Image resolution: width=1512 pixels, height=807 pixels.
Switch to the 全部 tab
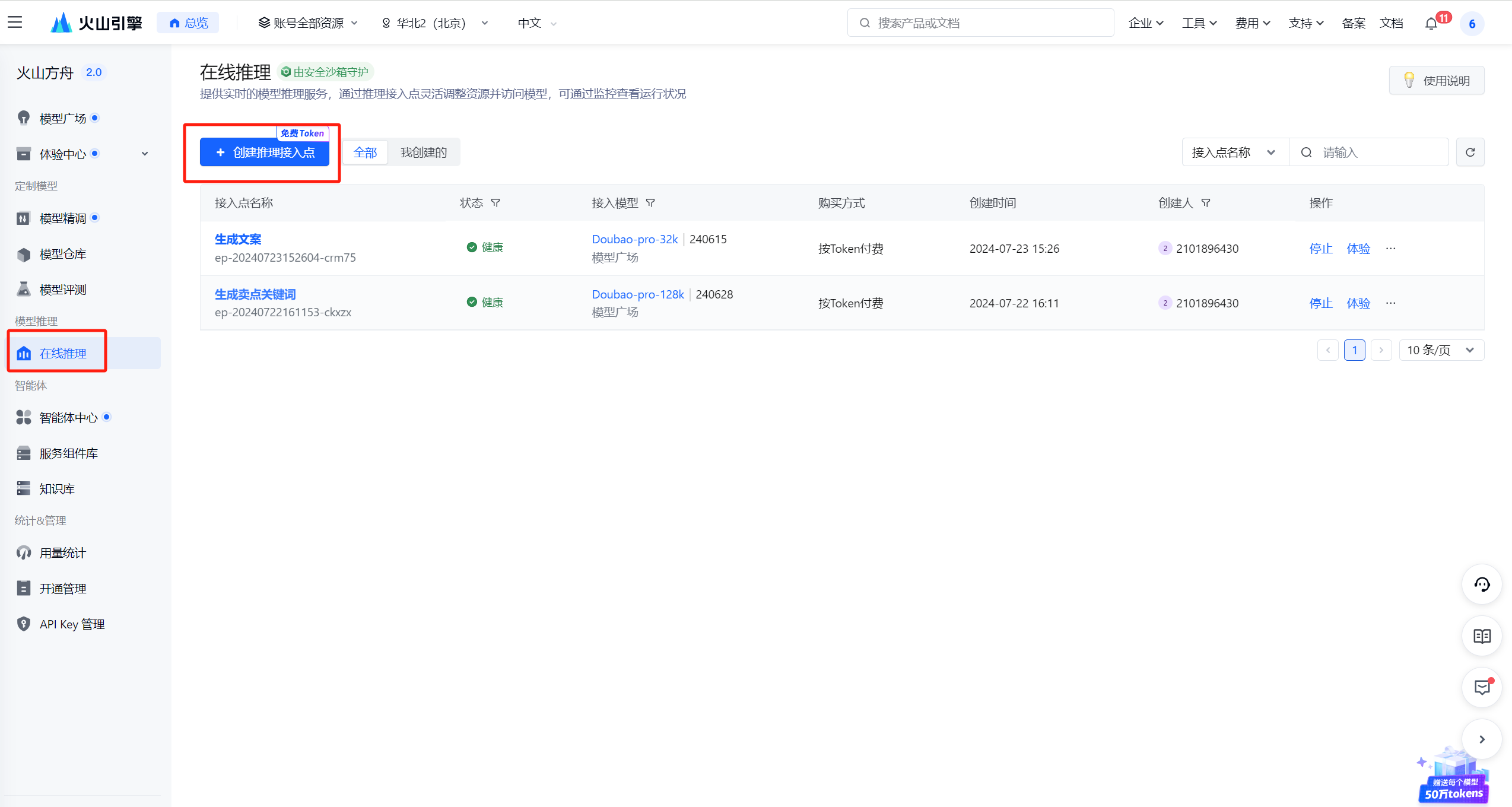[x=366, y=152]
